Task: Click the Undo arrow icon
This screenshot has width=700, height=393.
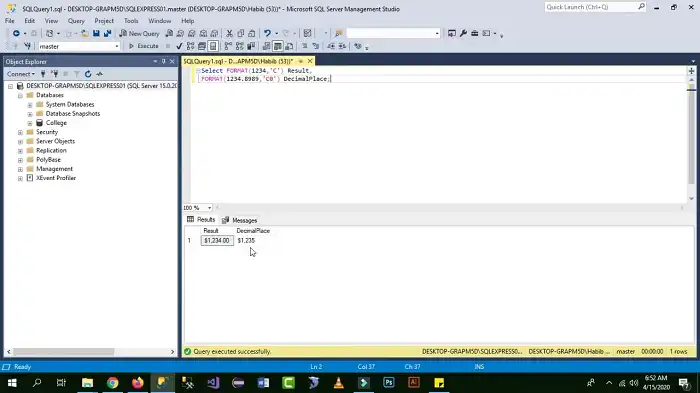Action: tap(267, 33)
